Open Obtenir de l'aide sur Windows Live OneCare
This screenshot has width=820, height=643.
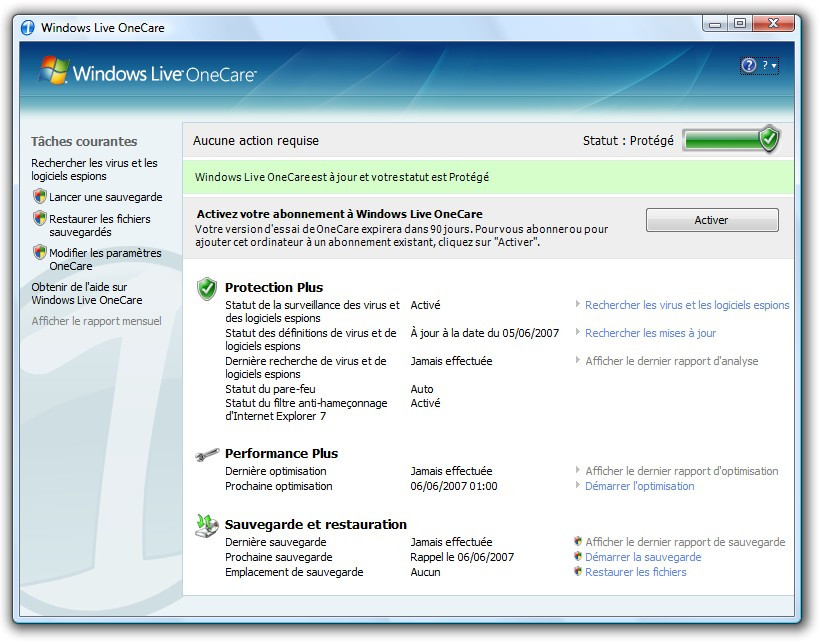(87, 293)
